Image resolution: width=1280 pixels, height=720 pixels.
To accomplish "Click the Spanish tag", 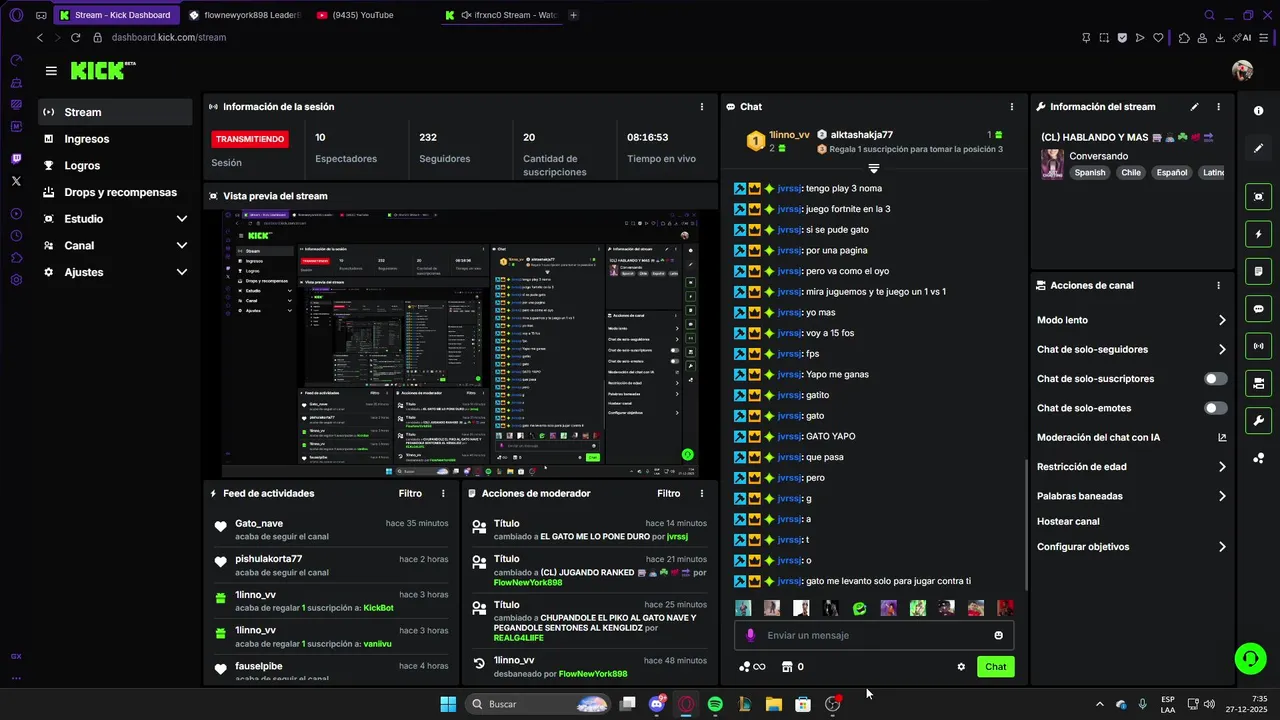I will click(1090, 172).
